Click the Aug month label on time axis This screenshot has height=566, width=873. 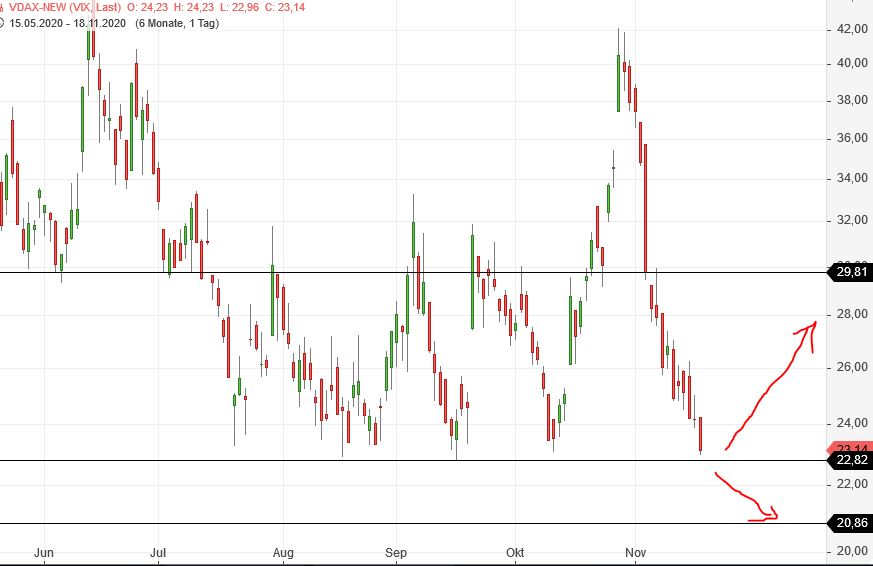[x=283, y=553]
